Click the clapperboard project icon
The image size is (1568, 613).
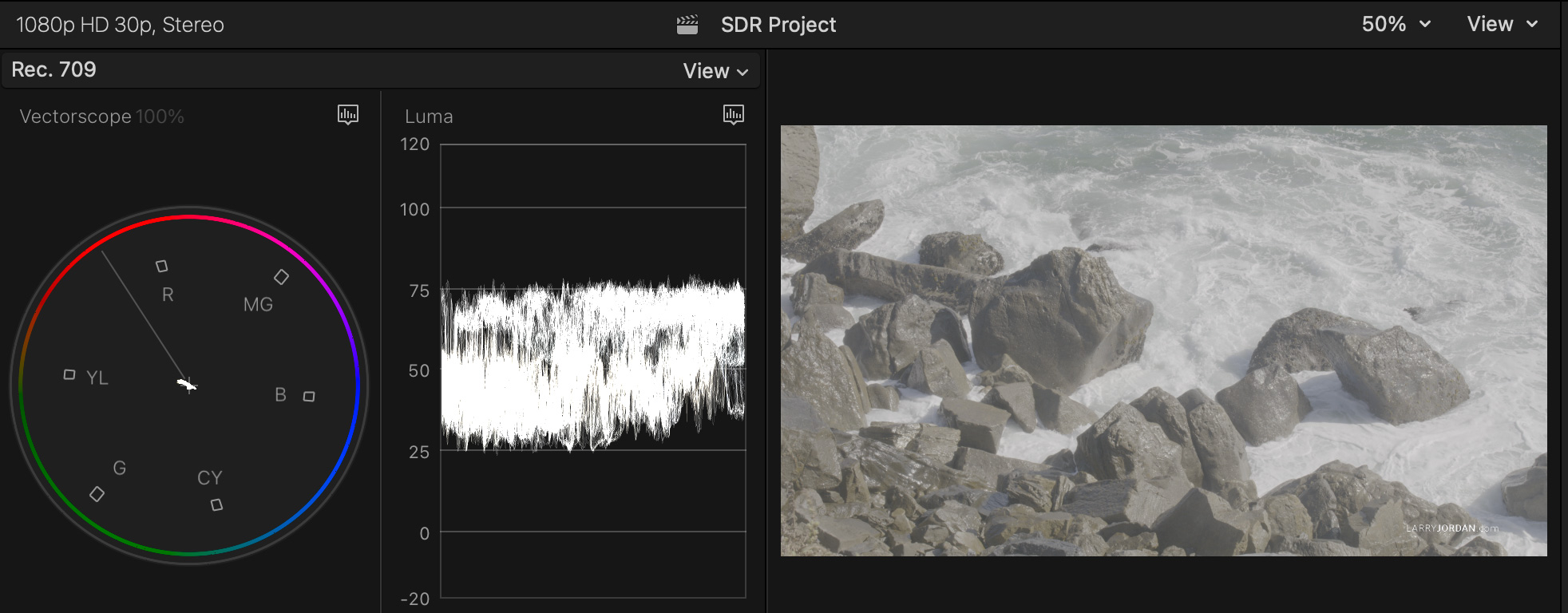687,25
